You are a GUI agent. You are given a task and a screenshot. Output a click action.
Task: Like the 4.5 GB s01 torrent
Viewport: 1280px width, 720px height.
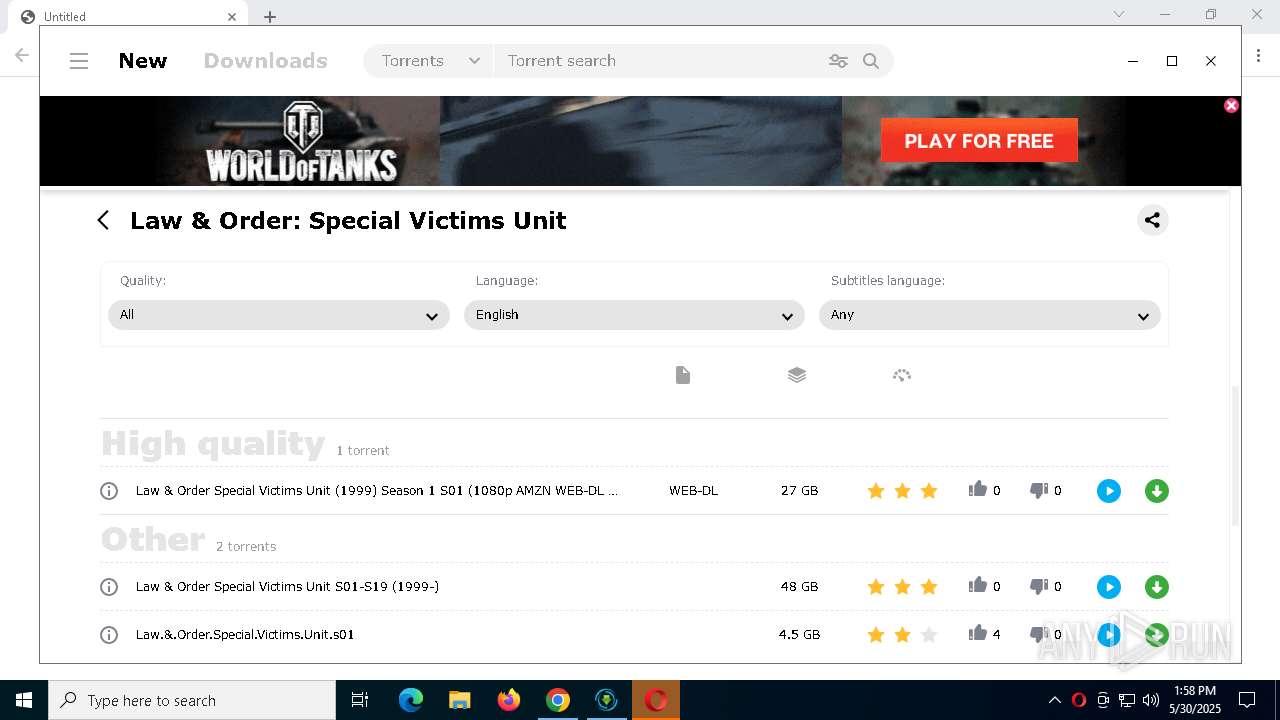click(x=978, y=633)
